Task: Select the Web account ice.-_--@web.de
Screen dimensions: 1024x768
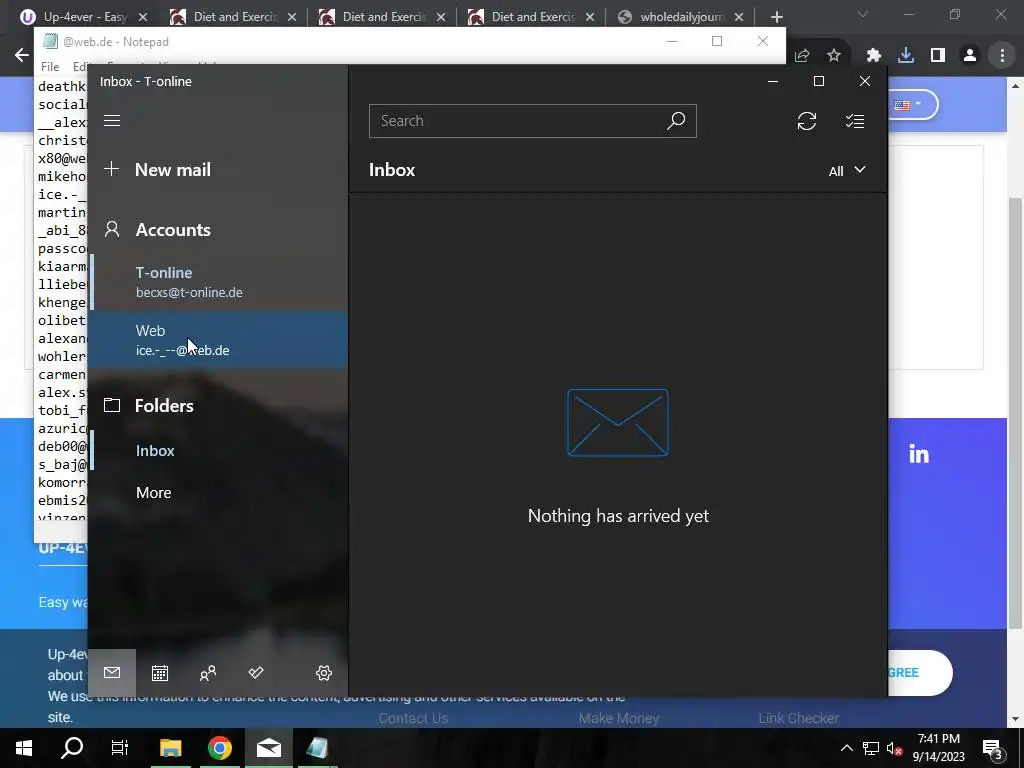Action: click(217, 340)
